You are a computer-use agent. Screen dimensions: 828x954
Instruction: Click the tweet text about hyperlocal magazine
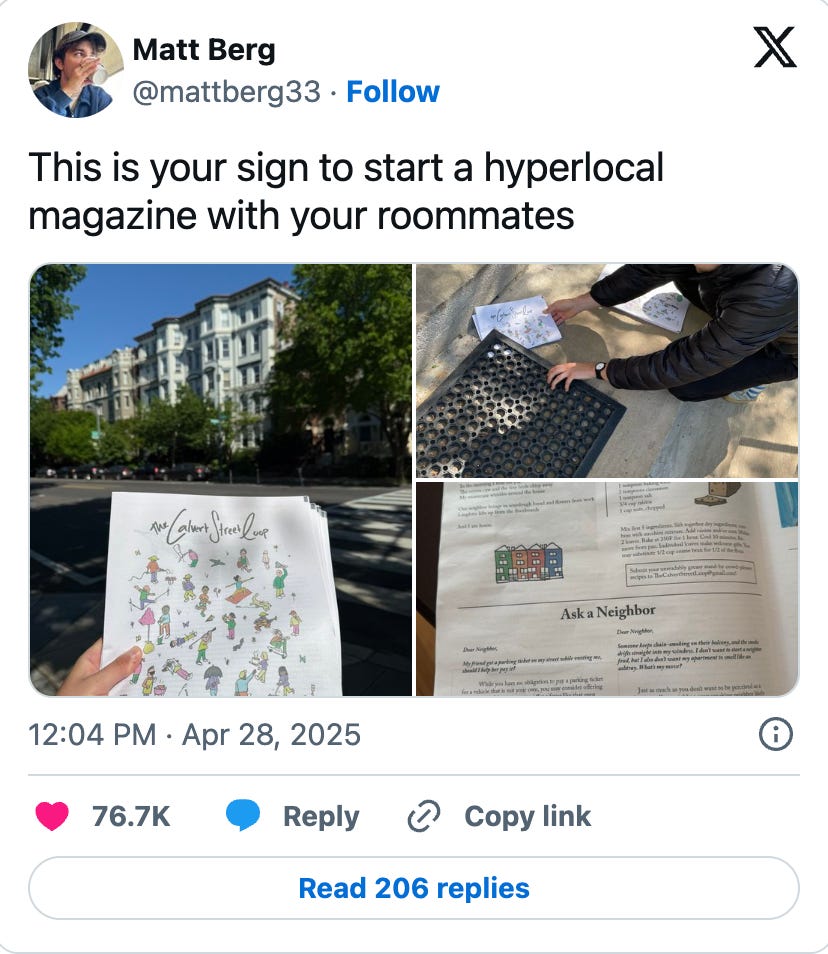(346, 191)
